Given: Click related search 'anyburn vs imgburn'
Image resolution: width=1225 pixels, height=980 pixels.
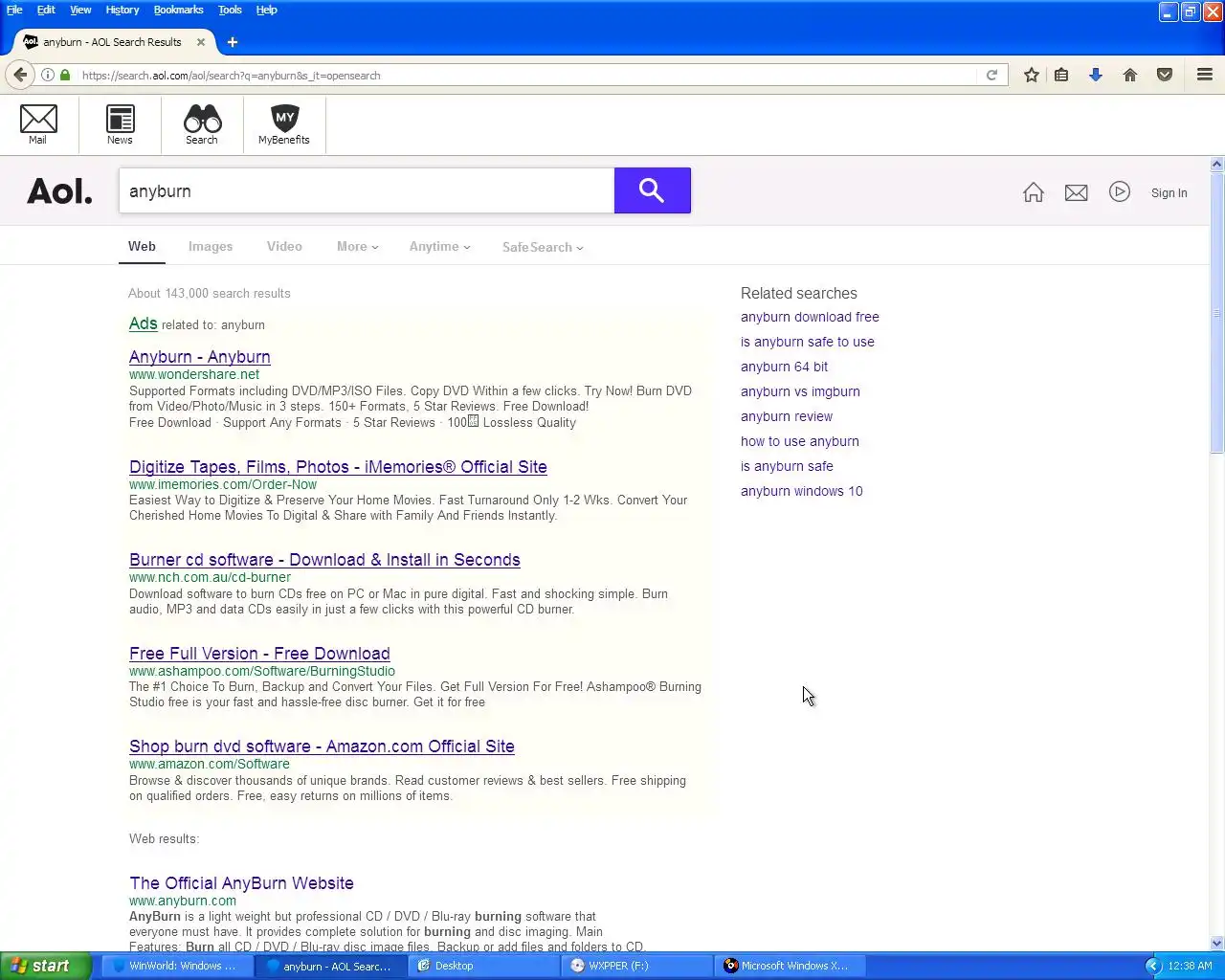Looking at the screenshot, I should pos(800,391).
